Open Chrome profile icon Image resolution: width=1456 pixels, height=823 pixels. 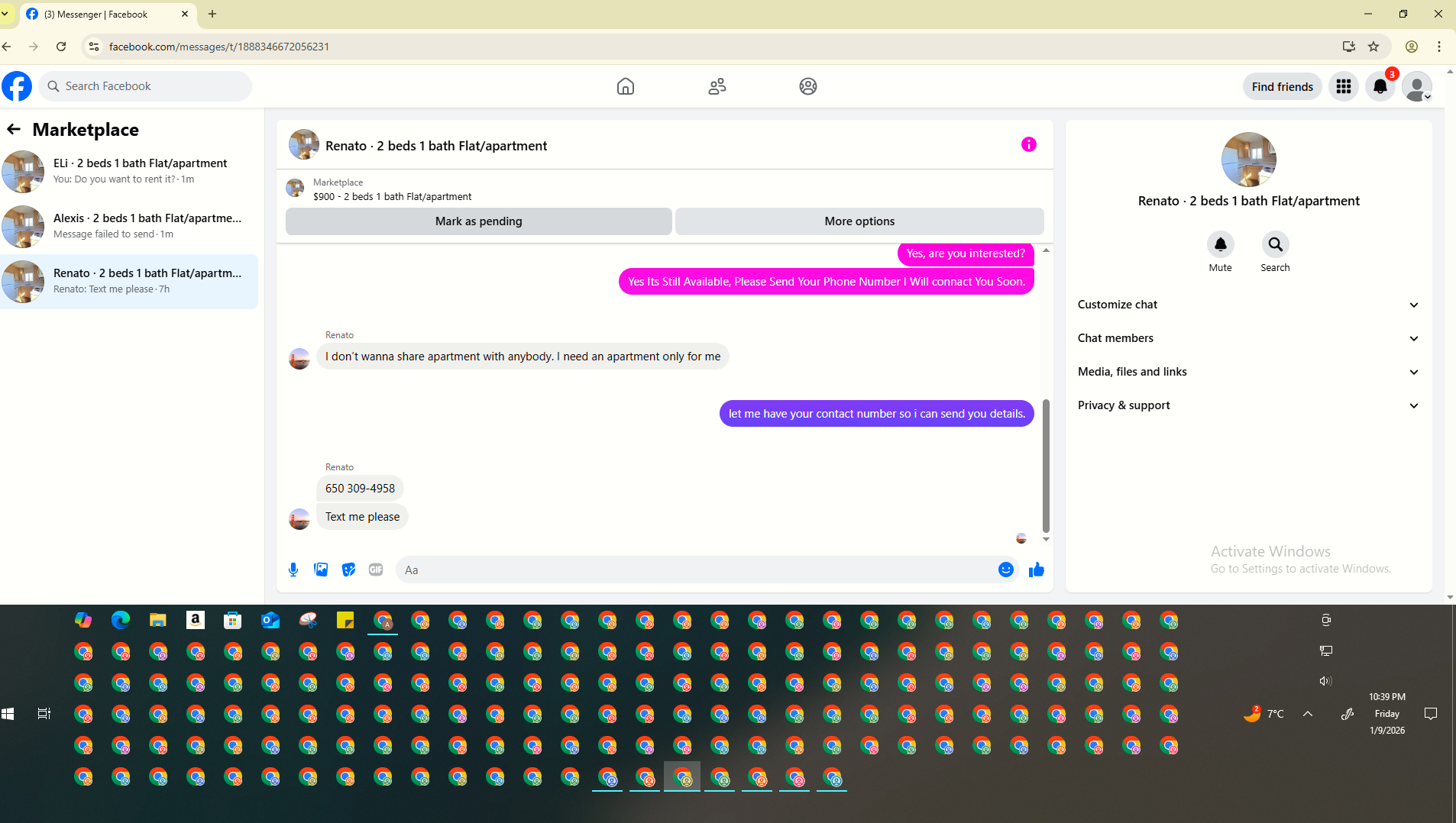(1412, 47)
